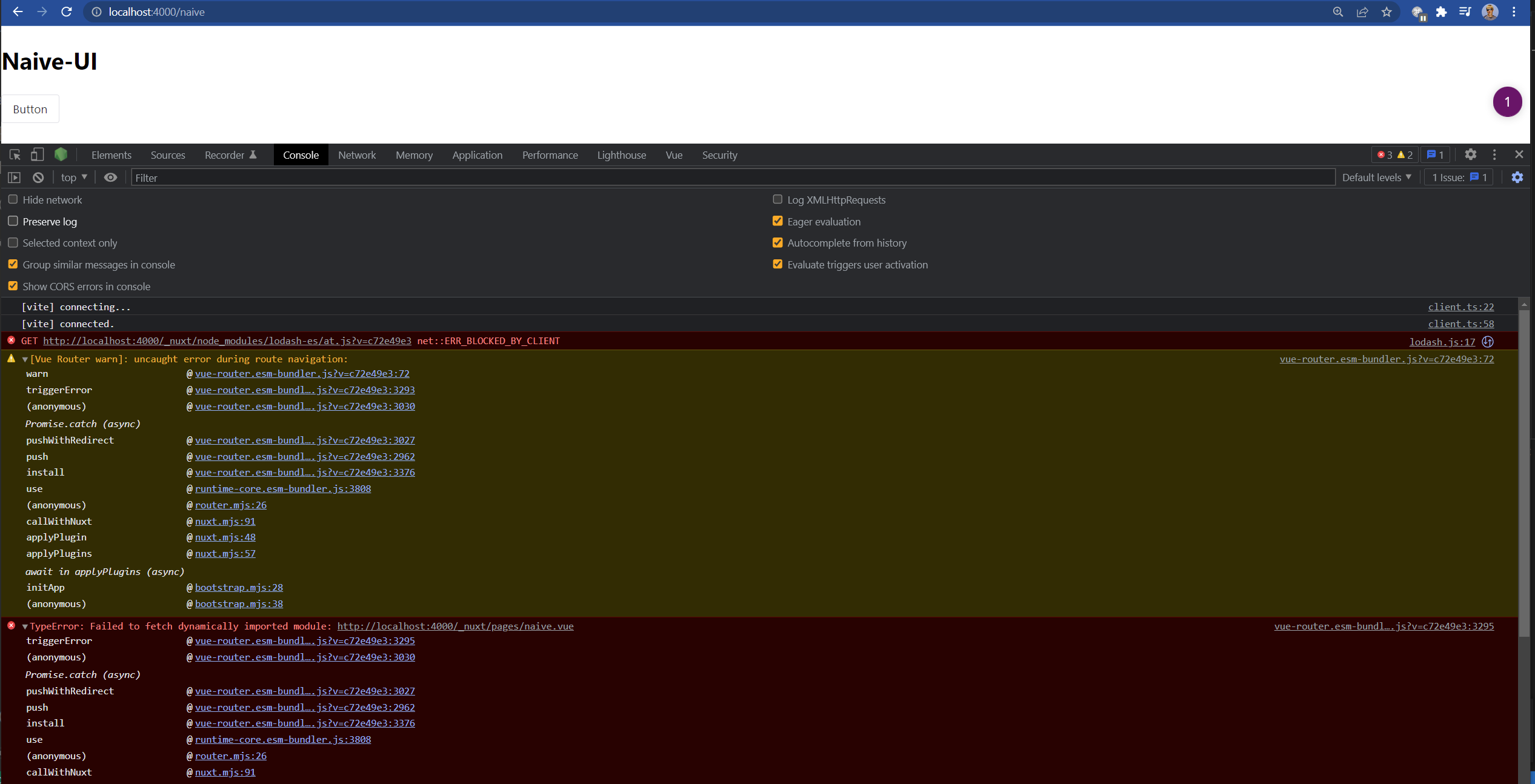The height and width of the screenshot is (784, 1535).
Task: Open the Vue panel tab
Action: point(674,154)
